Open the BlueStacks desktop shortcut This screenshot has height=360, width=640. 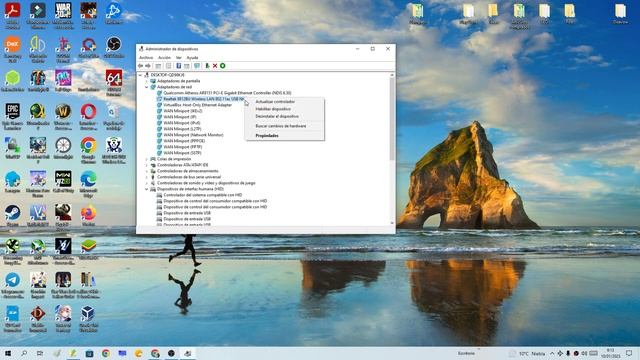(x=88, y=249)
